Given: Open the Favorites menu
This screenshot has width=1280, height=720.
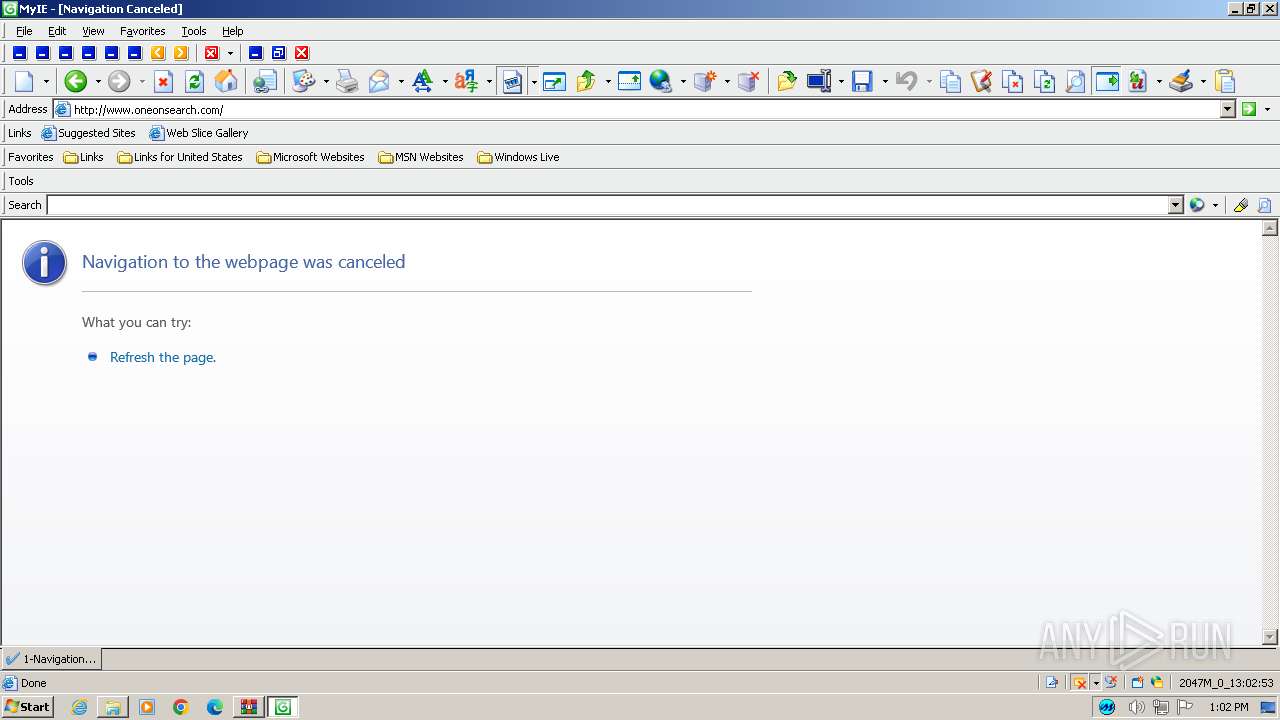Looking at the screenshot, I should (x=143, y=31).
